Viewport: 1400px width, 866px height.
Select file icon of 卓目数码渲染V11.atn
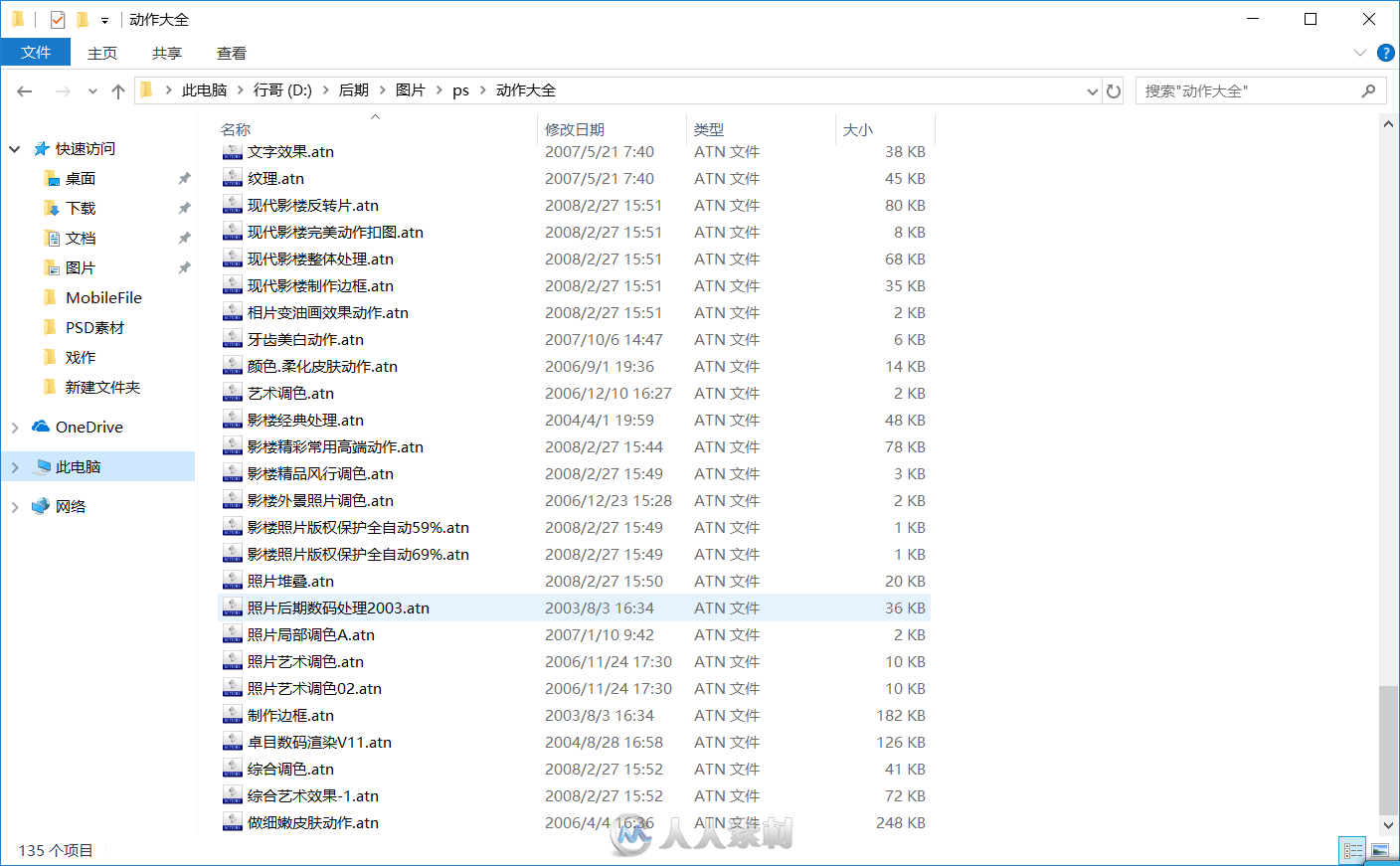pyautogui.click(x=233, y=742)
